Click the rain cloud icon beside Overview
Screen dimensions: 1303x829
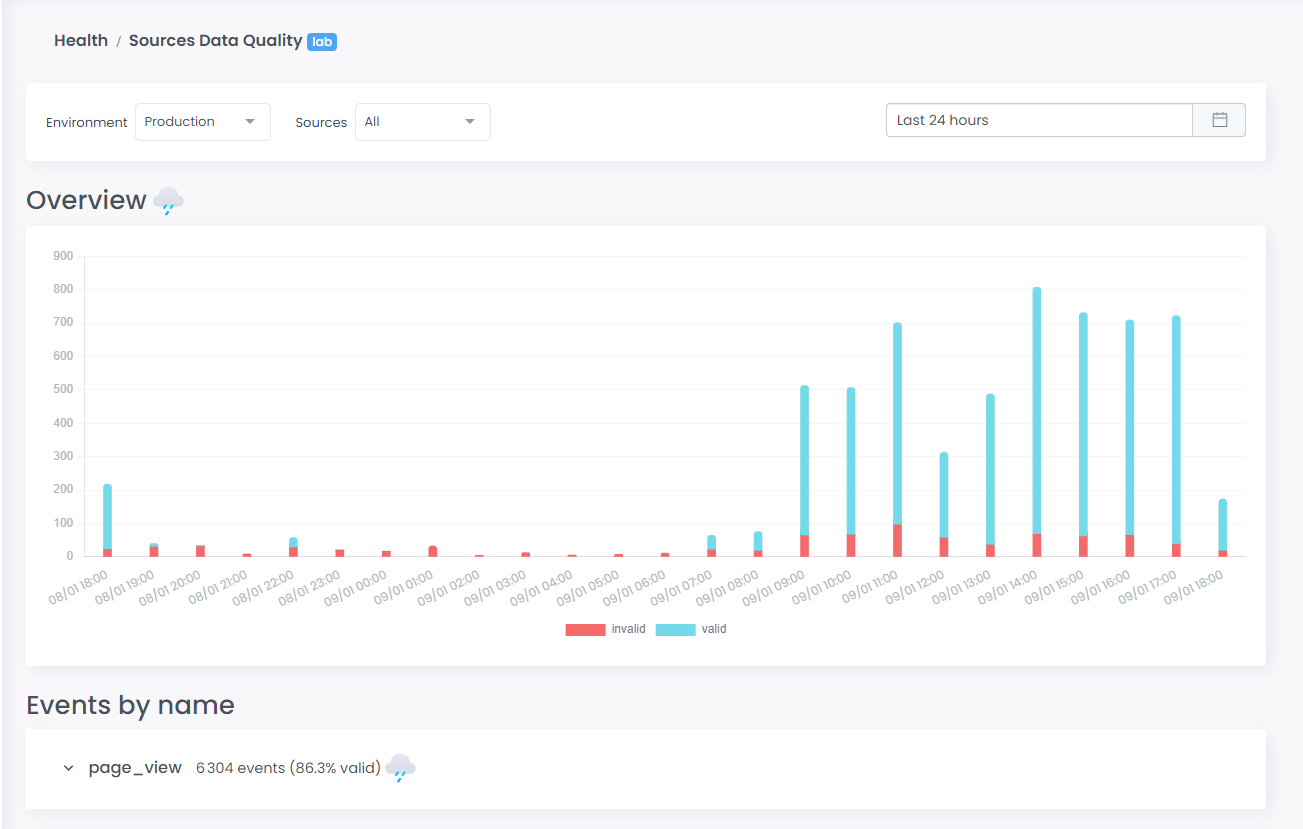point(168,201)
